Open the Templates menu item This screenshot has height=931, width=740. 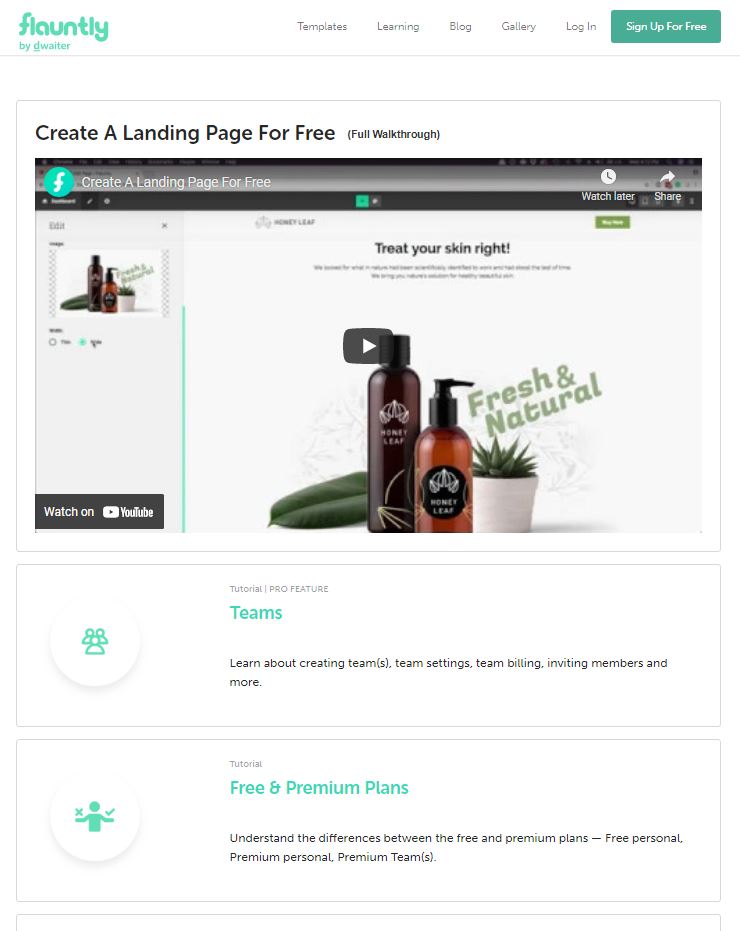(x=322, y=26)
